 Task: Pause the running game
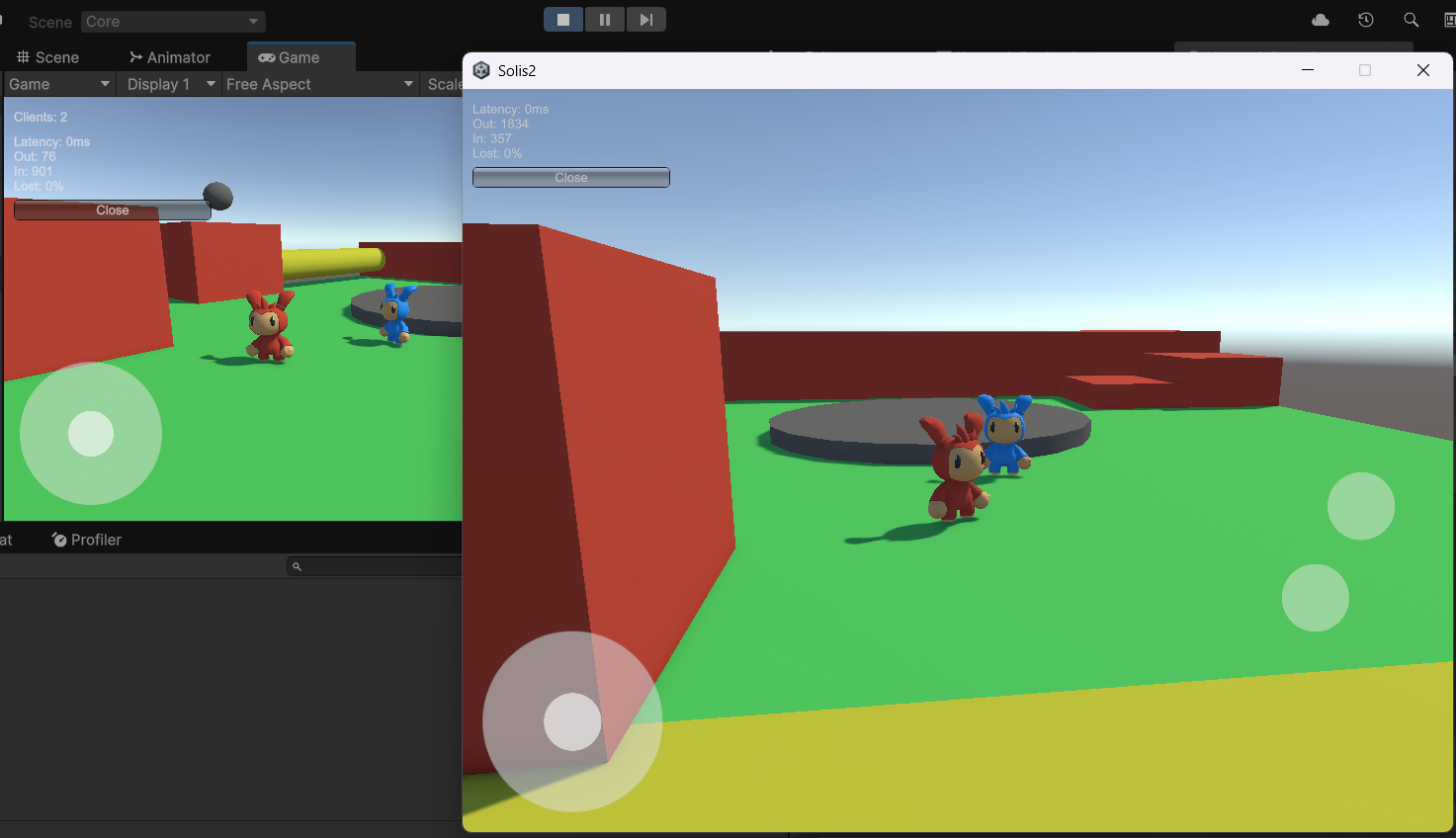[x=605, y=20]
